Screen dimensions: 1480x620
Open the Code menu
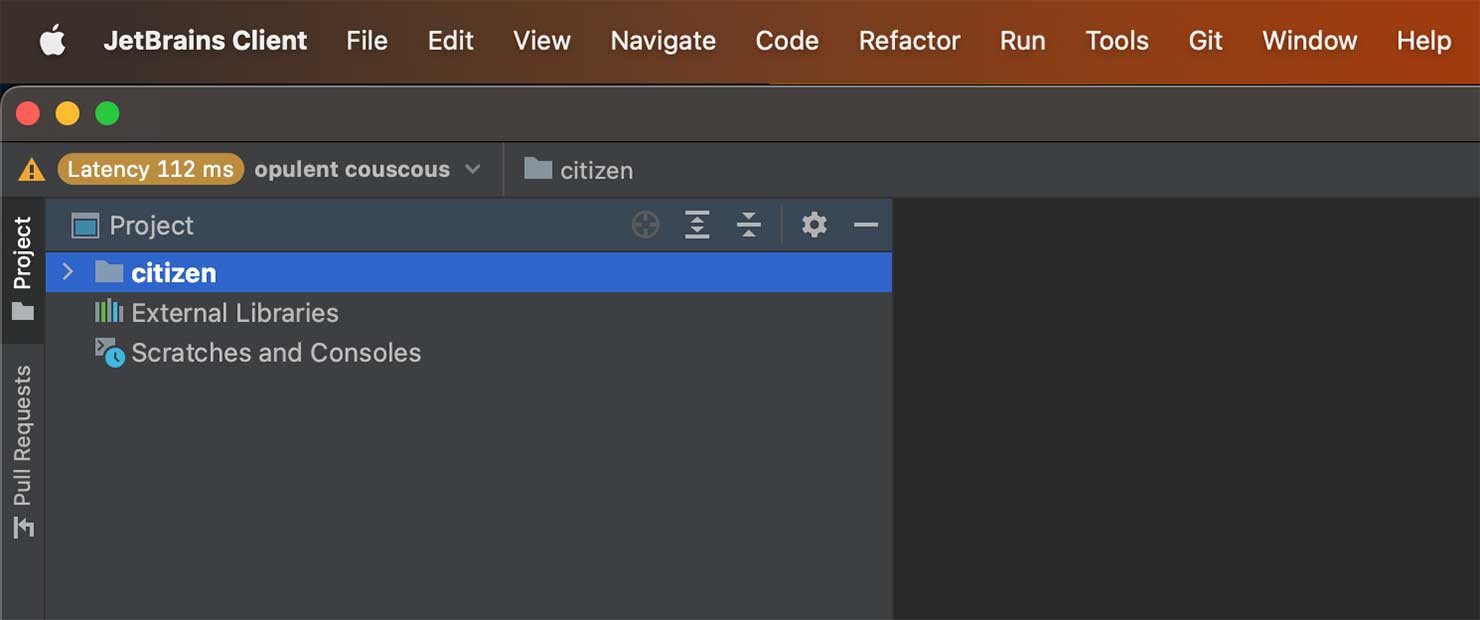(787, 41)
